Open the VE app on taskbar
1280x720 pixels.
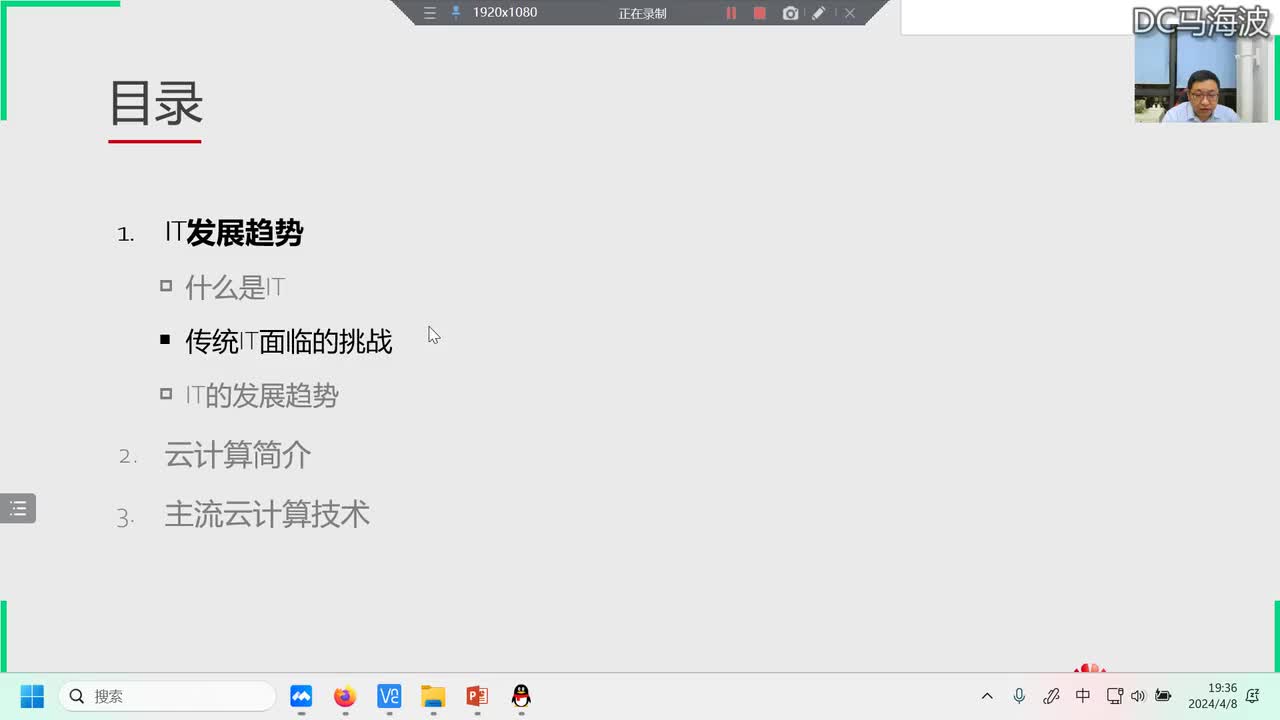[389, 696]
